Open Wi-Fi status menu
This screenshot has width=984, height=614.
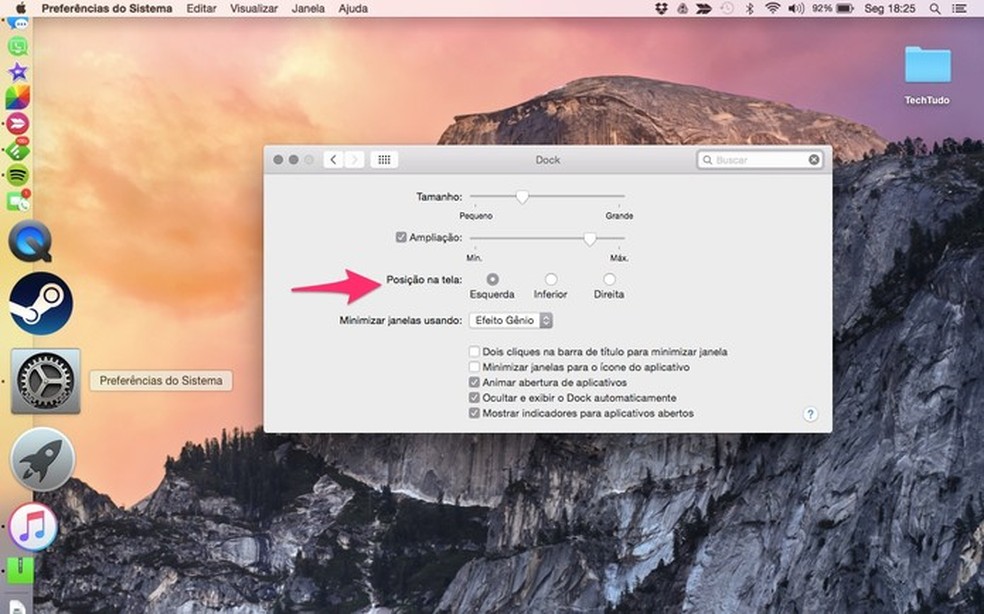[773, 8]
